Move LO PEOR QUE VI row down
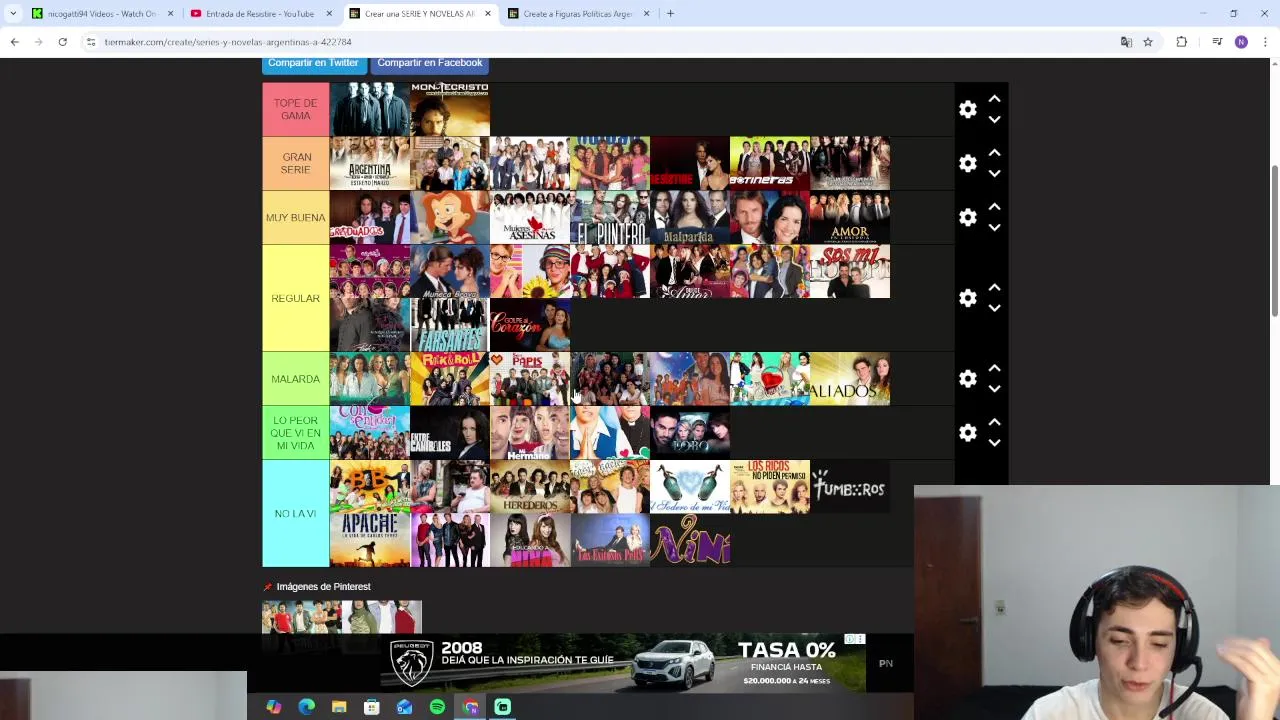1280x720 pixels. [994, 443]
